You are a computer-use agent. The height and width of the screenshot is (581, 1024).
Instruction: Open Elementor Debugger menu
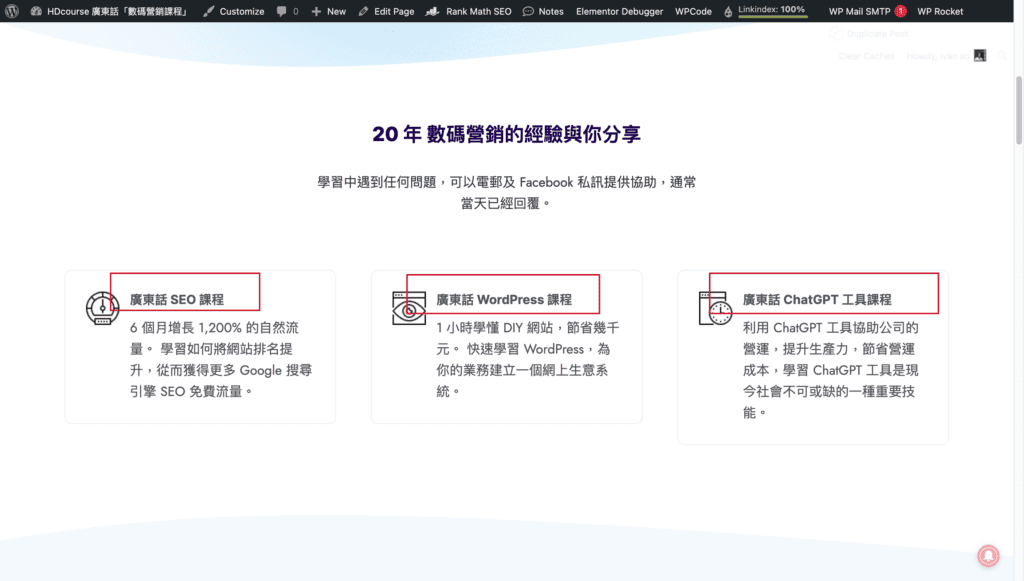click(x=619, y=11)
